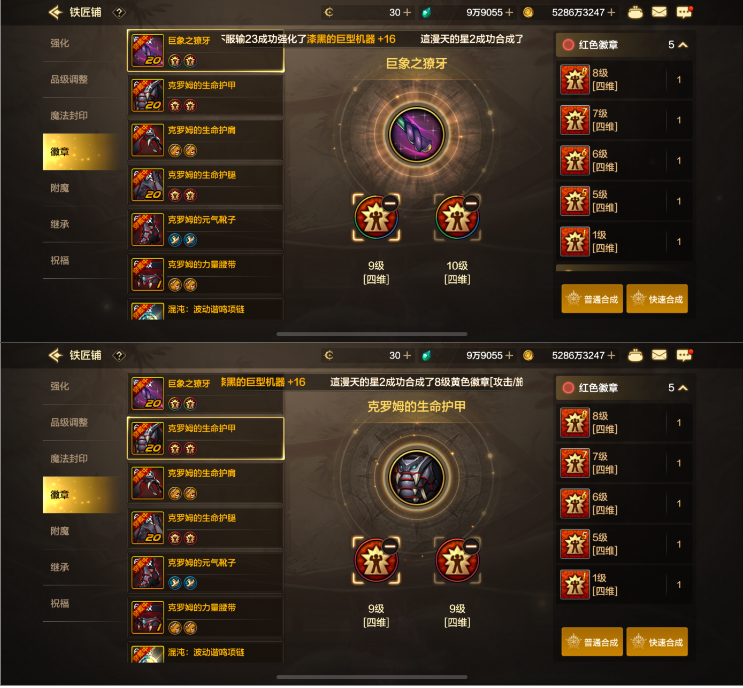Image resolution: width=743 pixels, height=688 pixels.
Task: Click minus on the 9级 badge under 巨象之獠牙
Action: 390,203
